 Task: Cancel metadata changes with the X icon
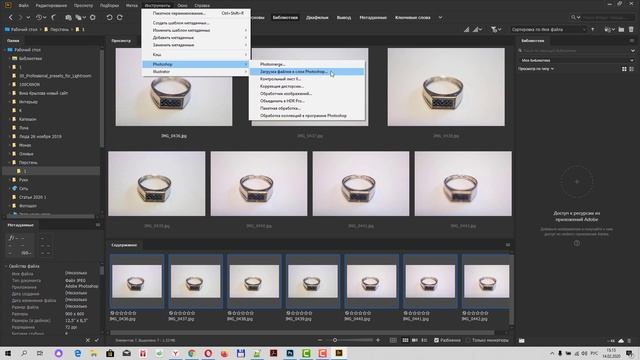click(88, 340)
